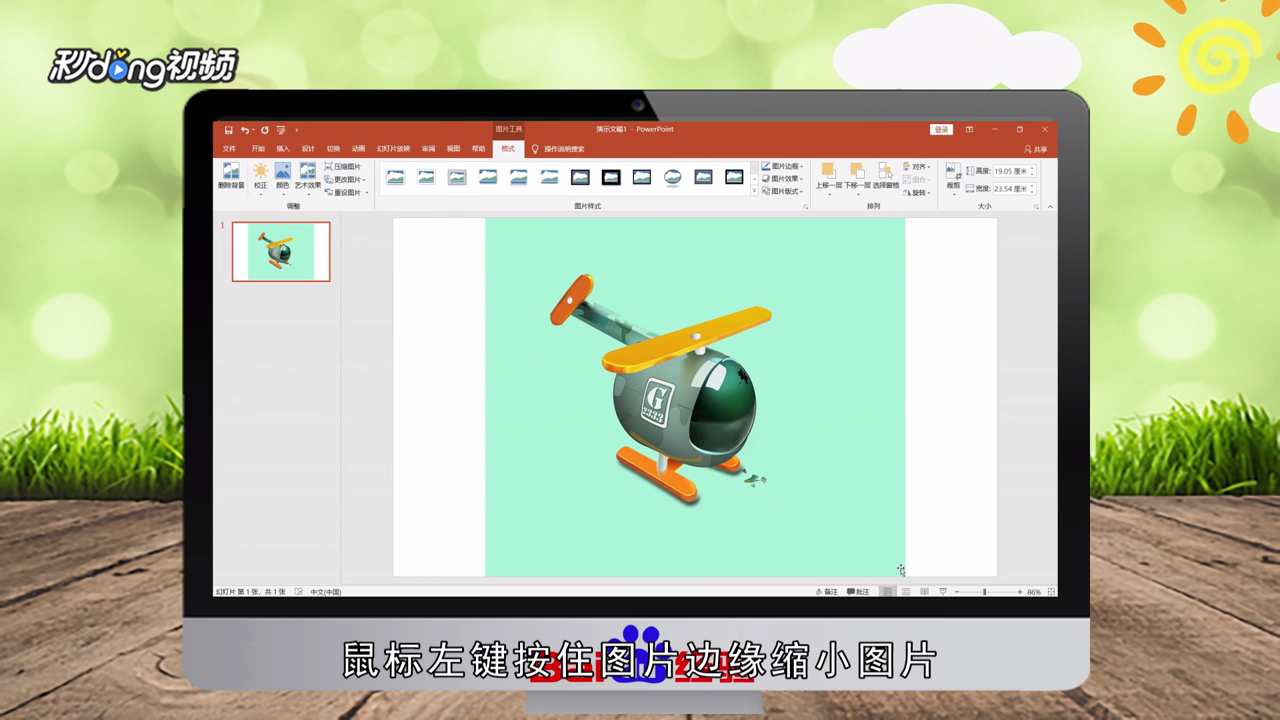Click zoom out minus button
This screenshot has width=1280, height=720.
[956, 592]
